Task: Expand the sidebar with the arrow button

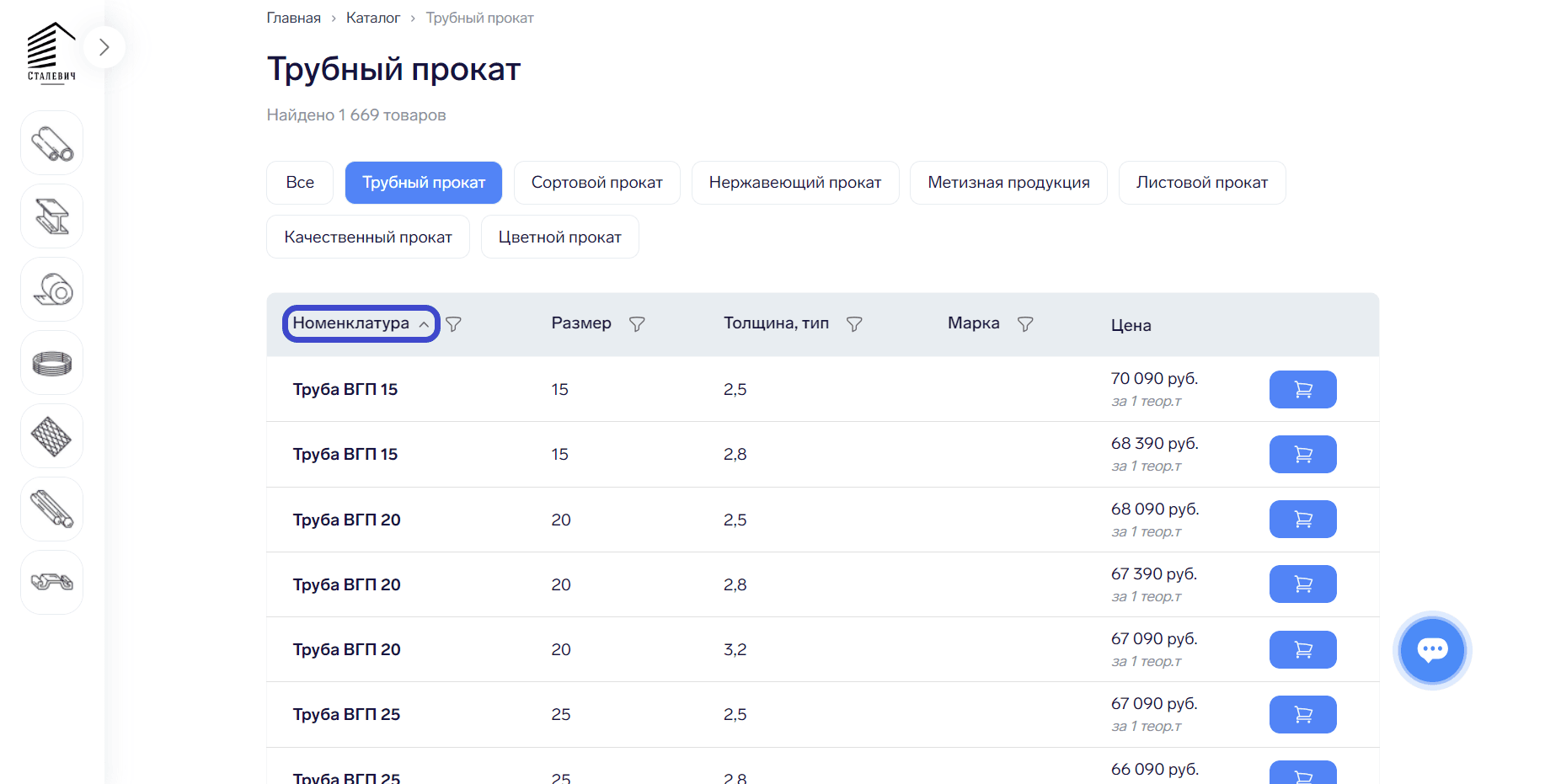Action: [x=104, y=47]
